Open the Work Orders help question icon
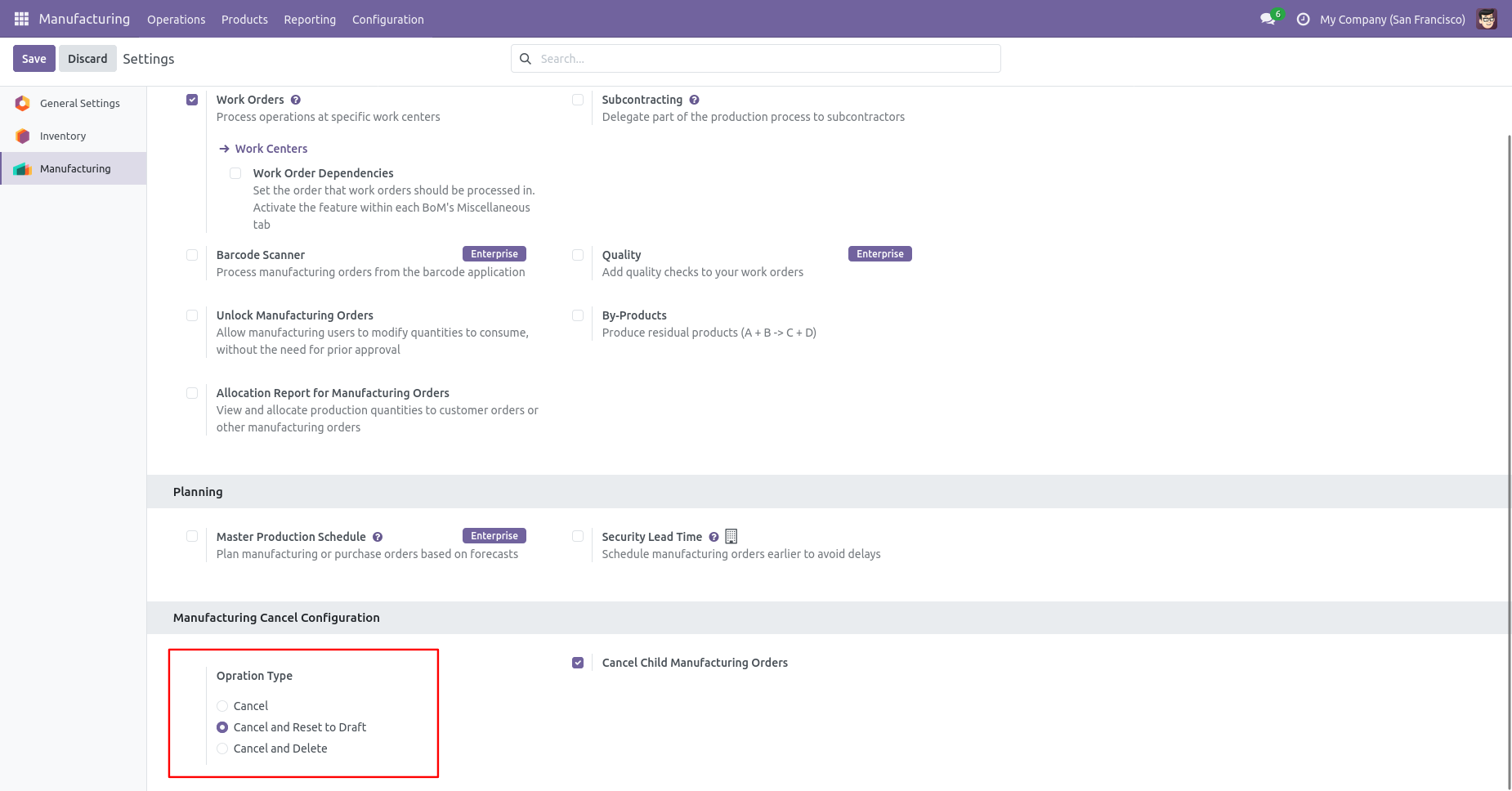Viewport: 1512px width, 791px height. (x=296, y=100)
